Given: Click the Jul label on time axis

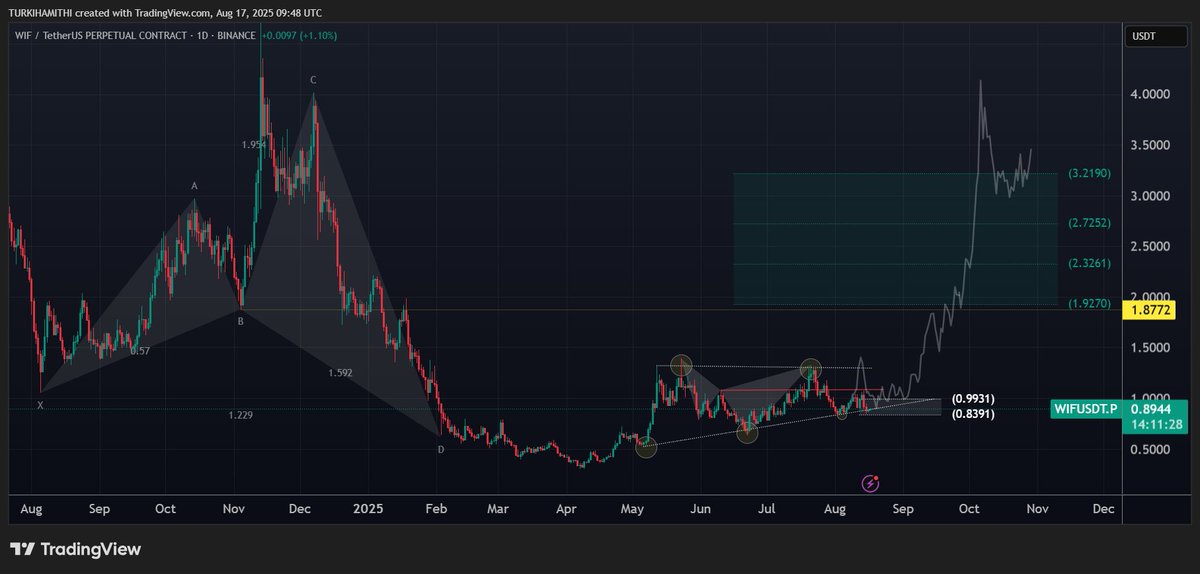Looking at the screenshot, I should [767, 509].
